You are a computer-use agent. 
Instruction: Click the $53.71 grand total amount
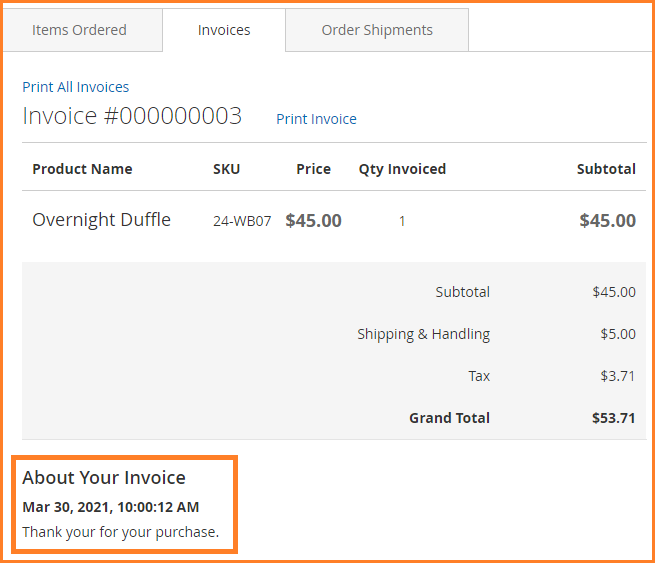[x=613, y=418]
